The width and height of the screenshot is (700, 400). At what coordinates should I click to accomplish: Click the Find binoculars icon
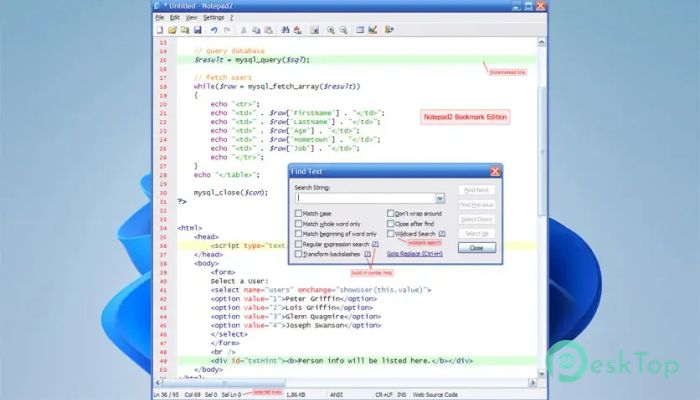pyautogui.click(x=285, y=30)
